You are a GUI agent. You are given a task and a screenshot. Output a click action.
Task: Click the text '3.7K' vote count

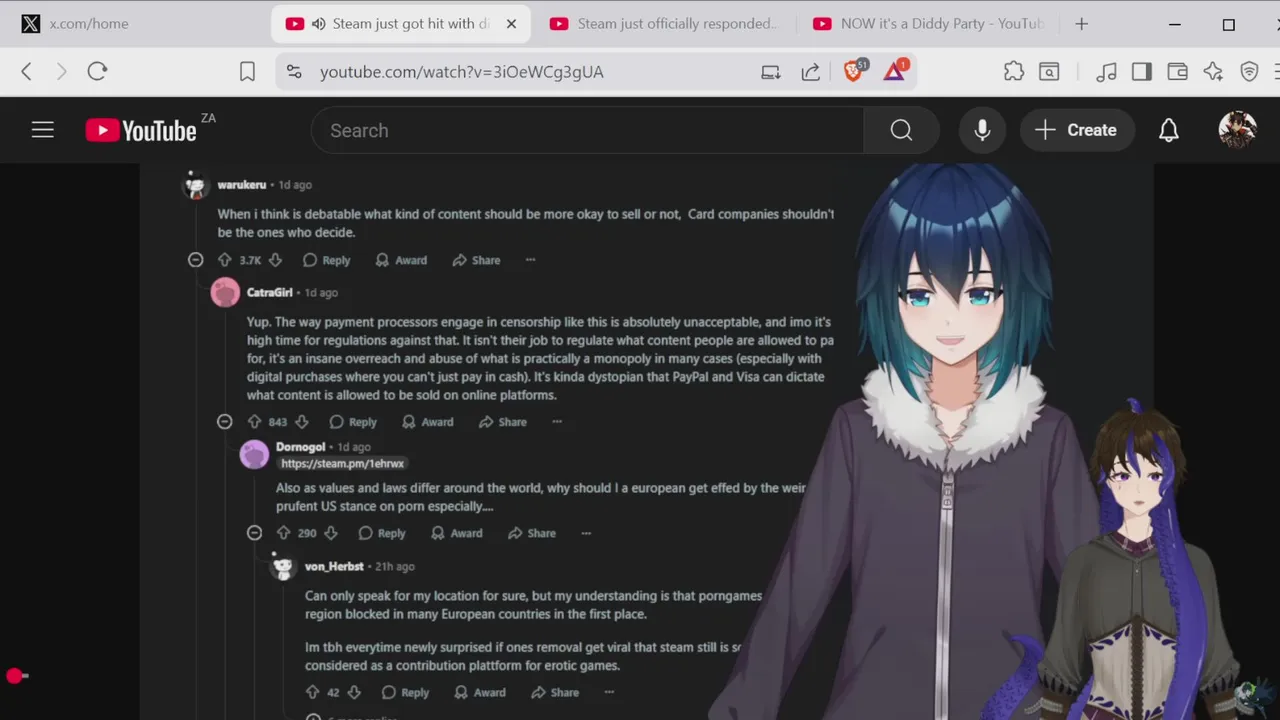click(250, 260)
